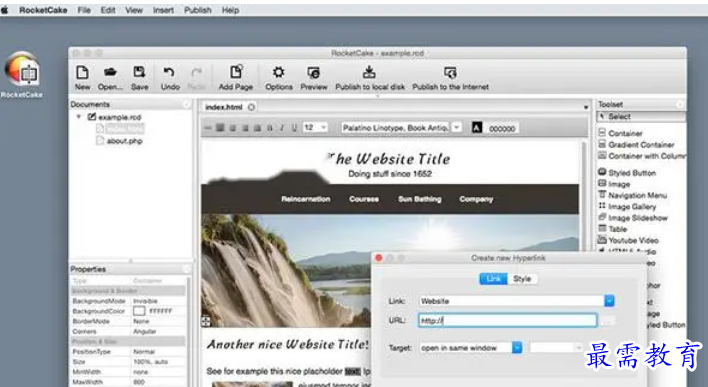708x387 pixels.
Task: Click The Website Title heading on page
Action: tap(388, 159)
